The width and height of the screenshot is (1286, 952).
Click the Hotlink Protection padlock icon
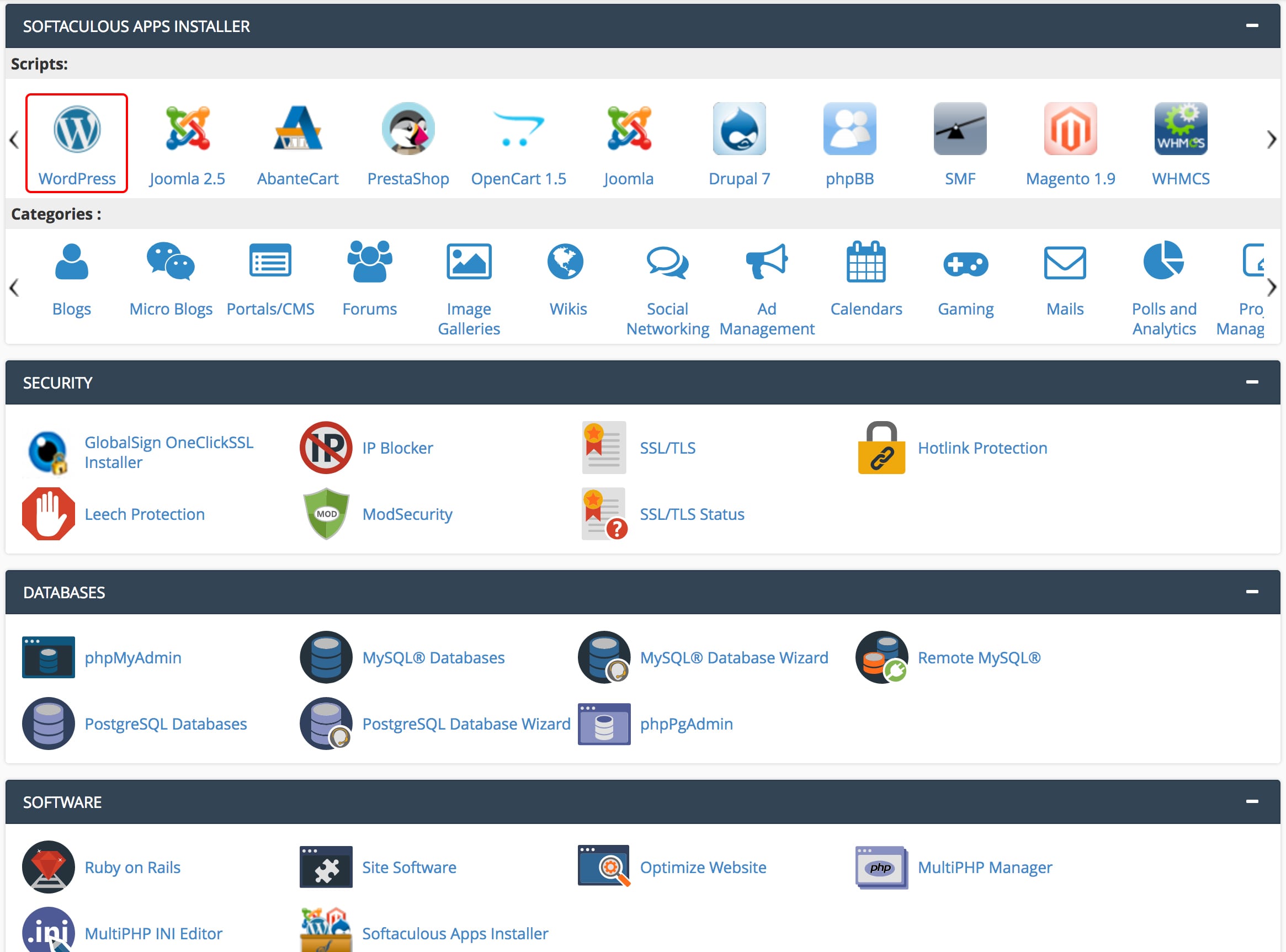pyautogui.click(x=881, y=448)
